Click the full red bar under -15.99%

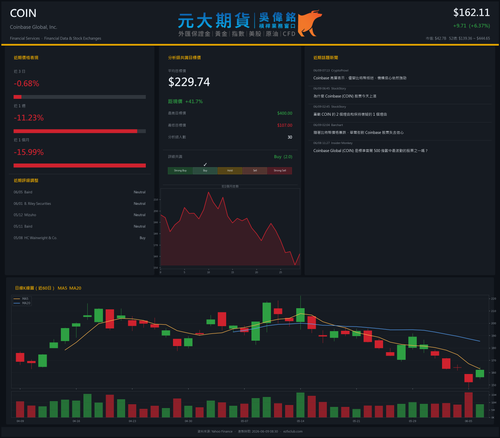80,166
